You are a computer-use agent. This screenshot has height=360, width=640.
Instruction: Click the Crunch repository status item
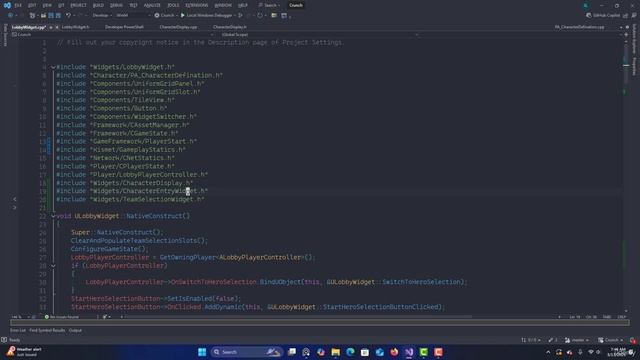click(610, 340)
